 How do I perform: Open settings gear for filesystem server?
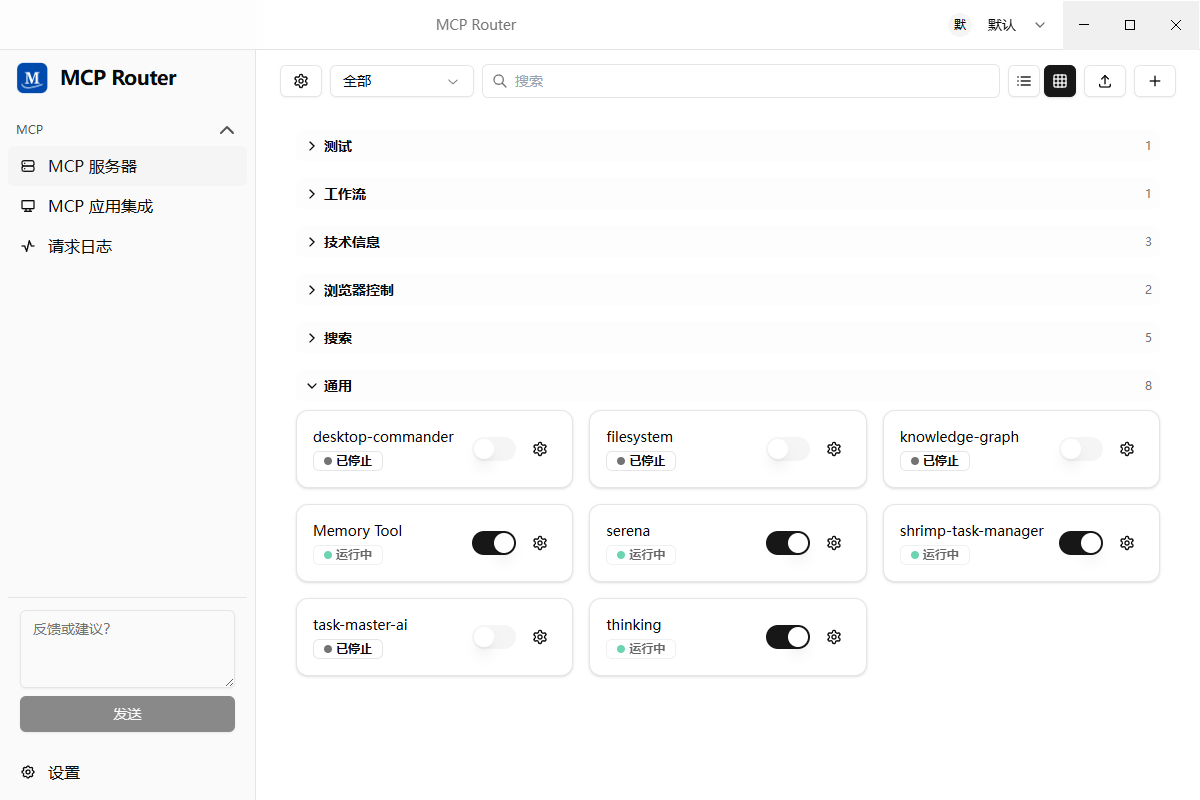click(x=834, y=449)
